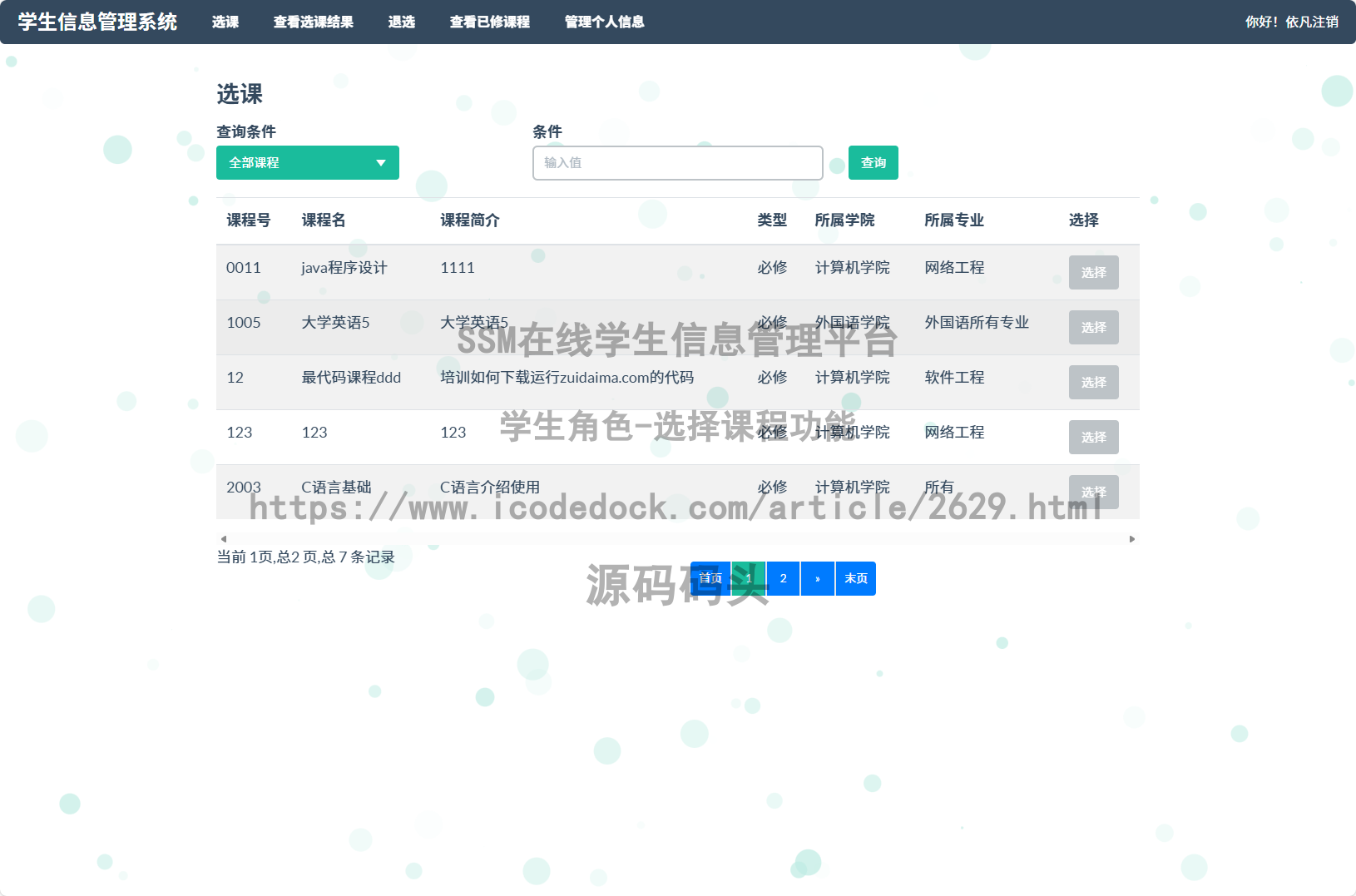Jump to 首页 in the pagination bar

[710, 578]
